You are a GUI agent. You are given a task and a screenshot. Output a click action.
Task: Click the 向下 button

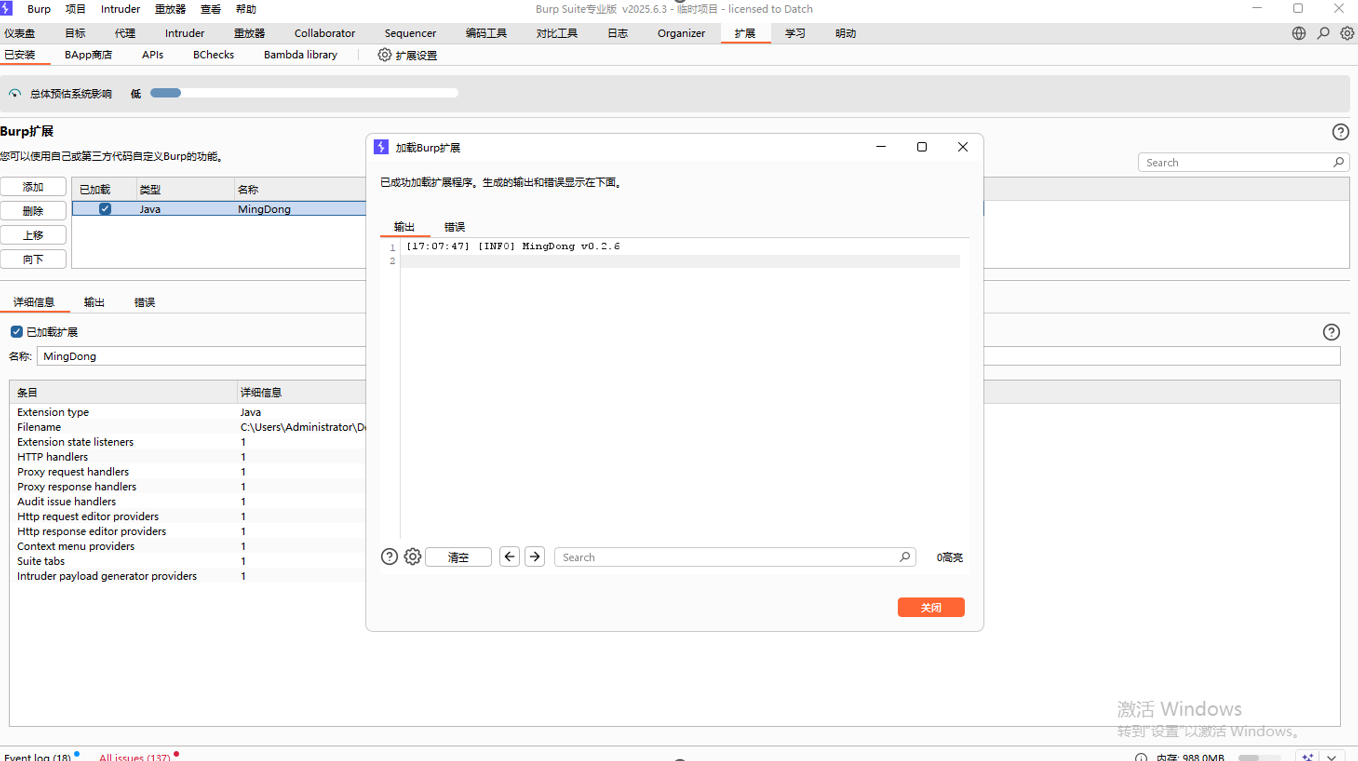coord(33,259)
